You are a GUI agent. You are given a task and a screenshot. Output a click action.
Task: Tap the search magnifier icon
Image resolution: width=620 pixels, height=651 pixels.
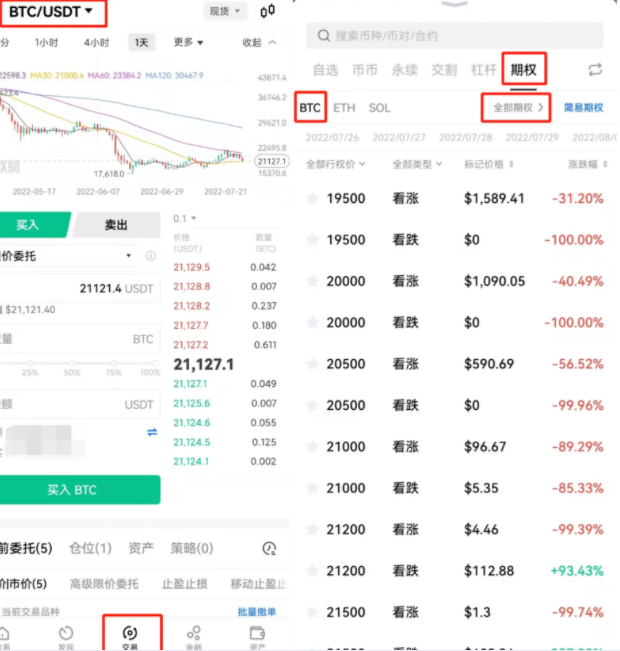click(x=323, y=36)
